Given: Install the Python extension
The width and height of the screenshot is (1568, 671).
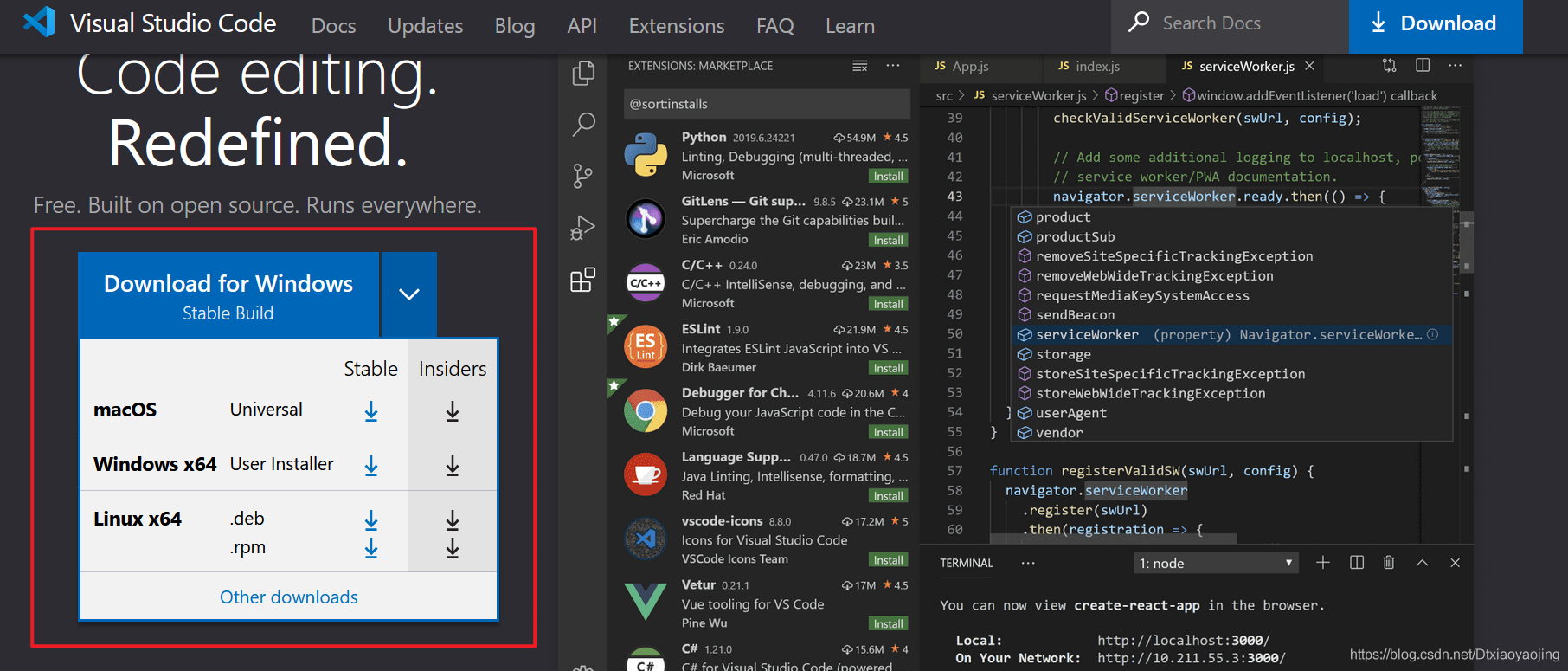Looking at the screenshot, I should pos(889,177).
